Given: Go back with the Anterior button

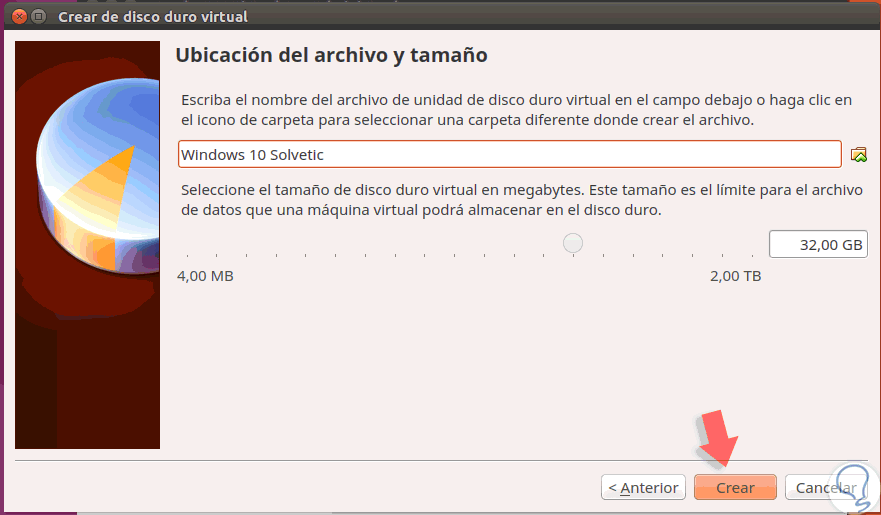Looking at the screenshot, I should click(644, 488).
